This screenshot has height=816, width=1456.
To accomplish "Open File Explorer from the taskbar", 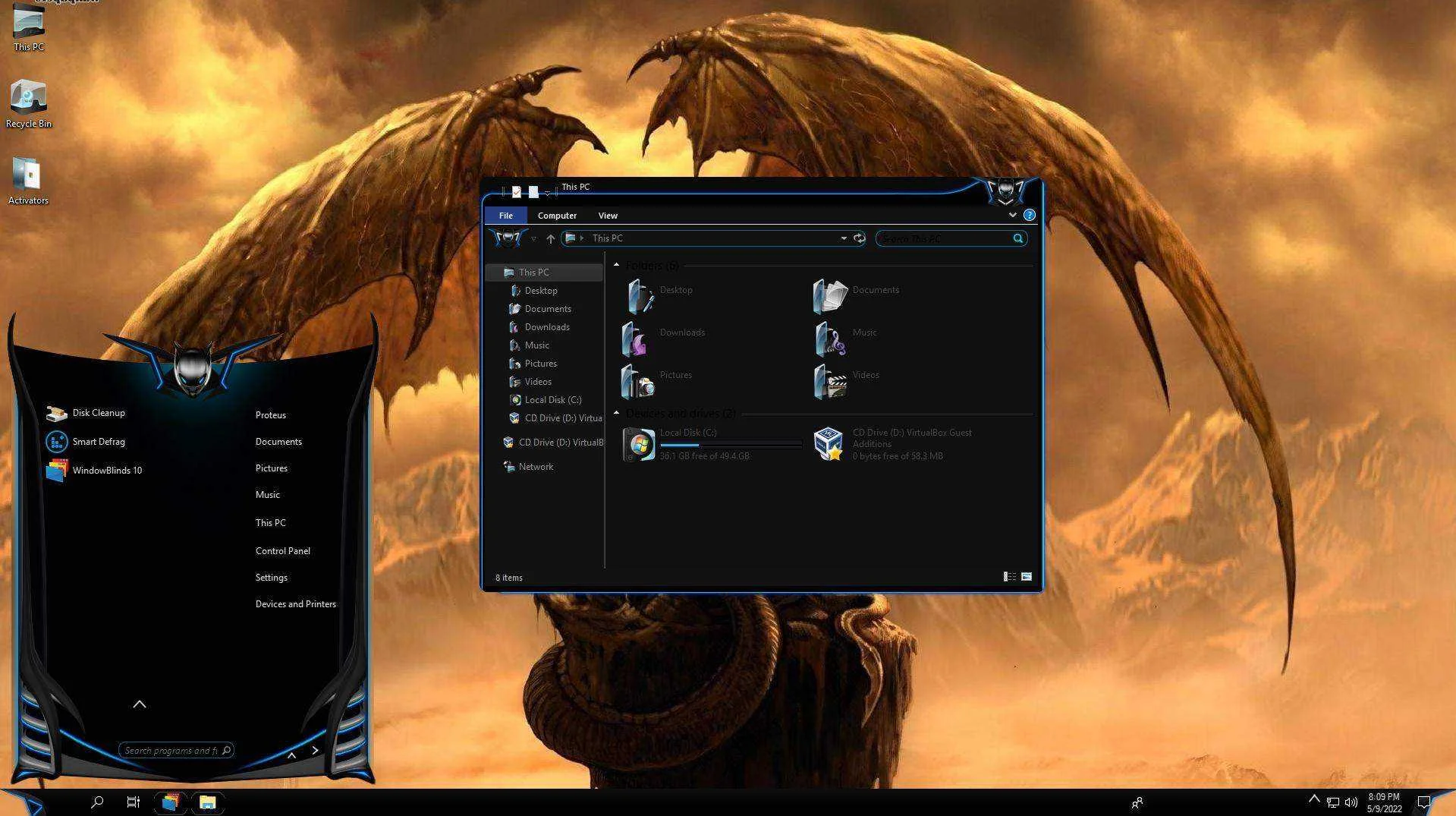I will coord(207,802).
